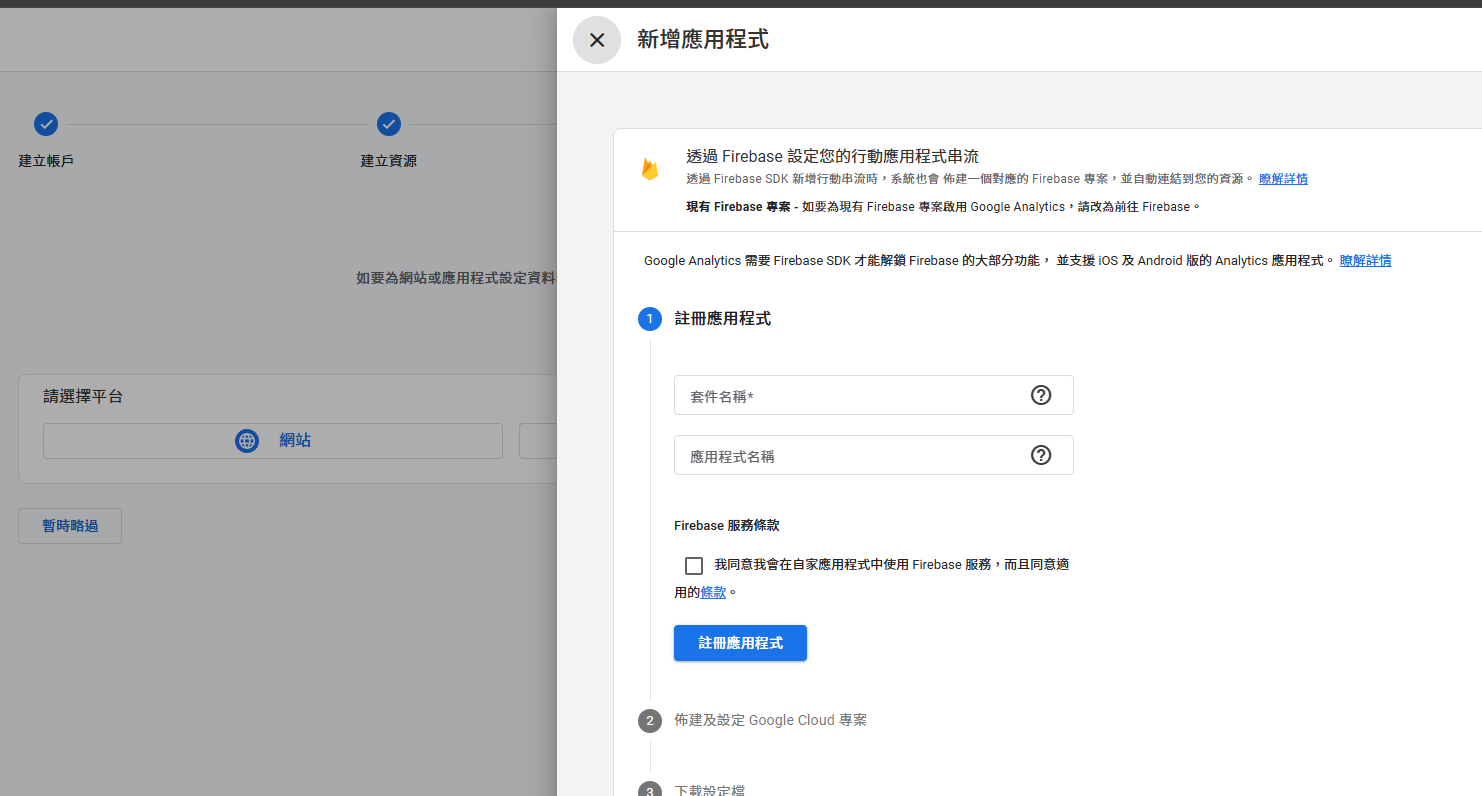Click the 暫時略過 button
1482x796 pixels.
(70, 526)
